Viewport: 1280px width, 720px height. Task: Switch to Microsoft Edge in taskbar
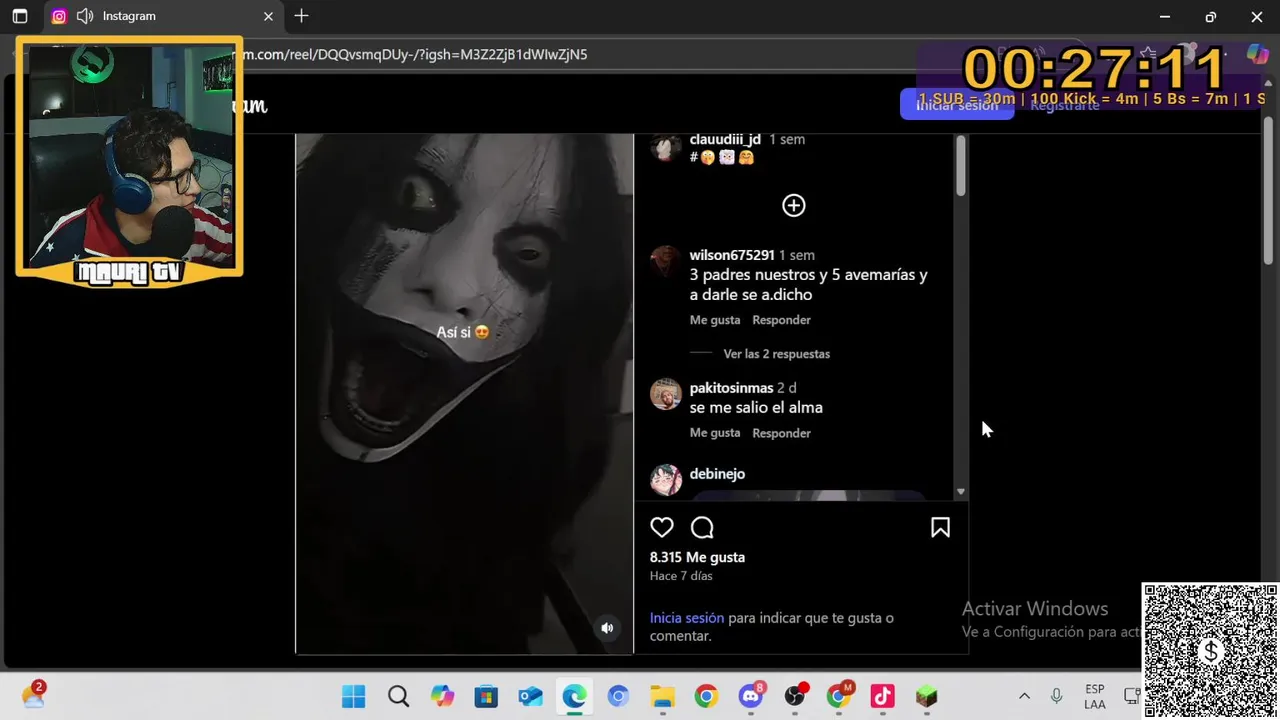coord(574,697)
